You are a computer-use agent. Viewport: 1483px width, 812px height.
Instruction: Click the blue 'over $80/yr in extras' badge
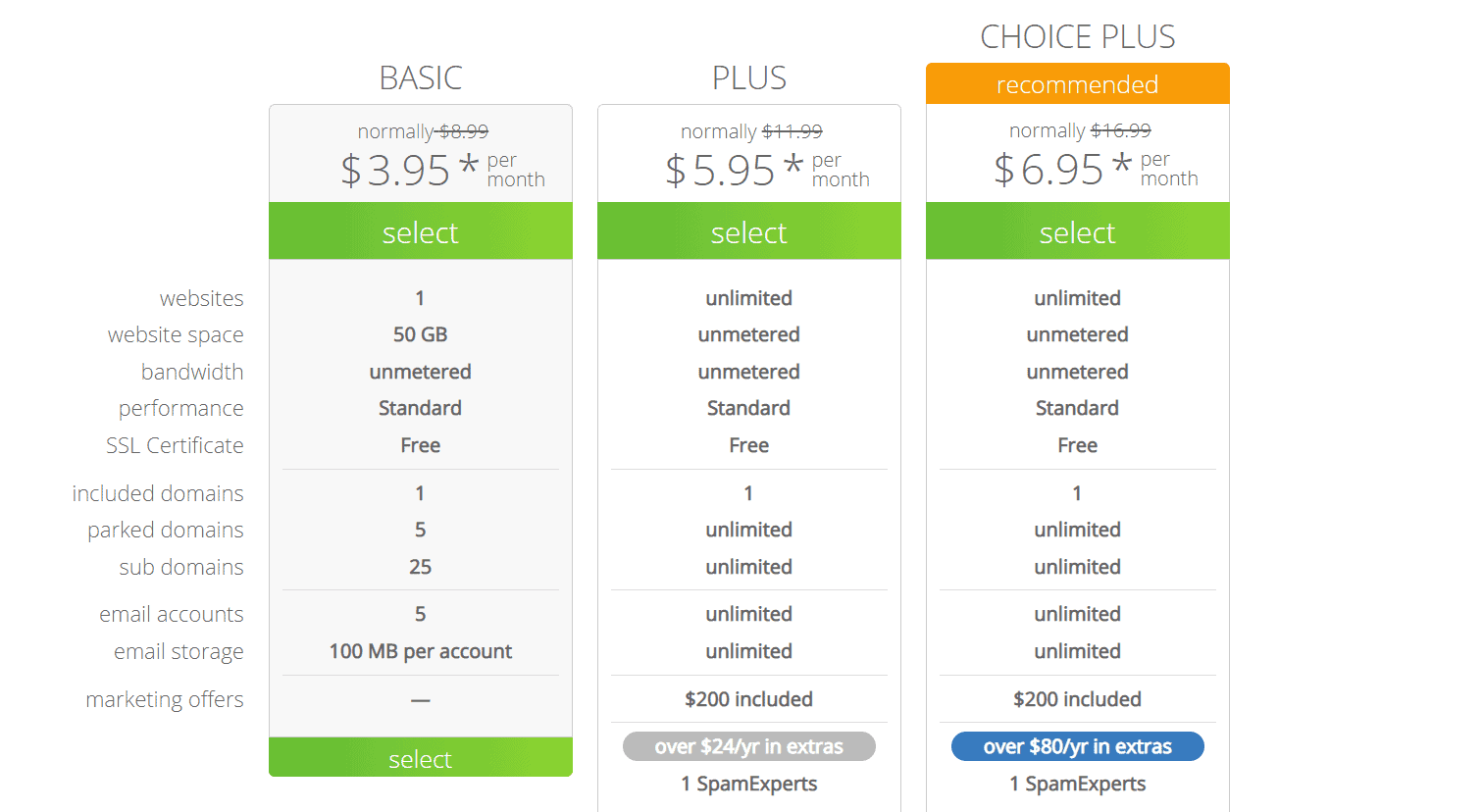pos(1078,746)
